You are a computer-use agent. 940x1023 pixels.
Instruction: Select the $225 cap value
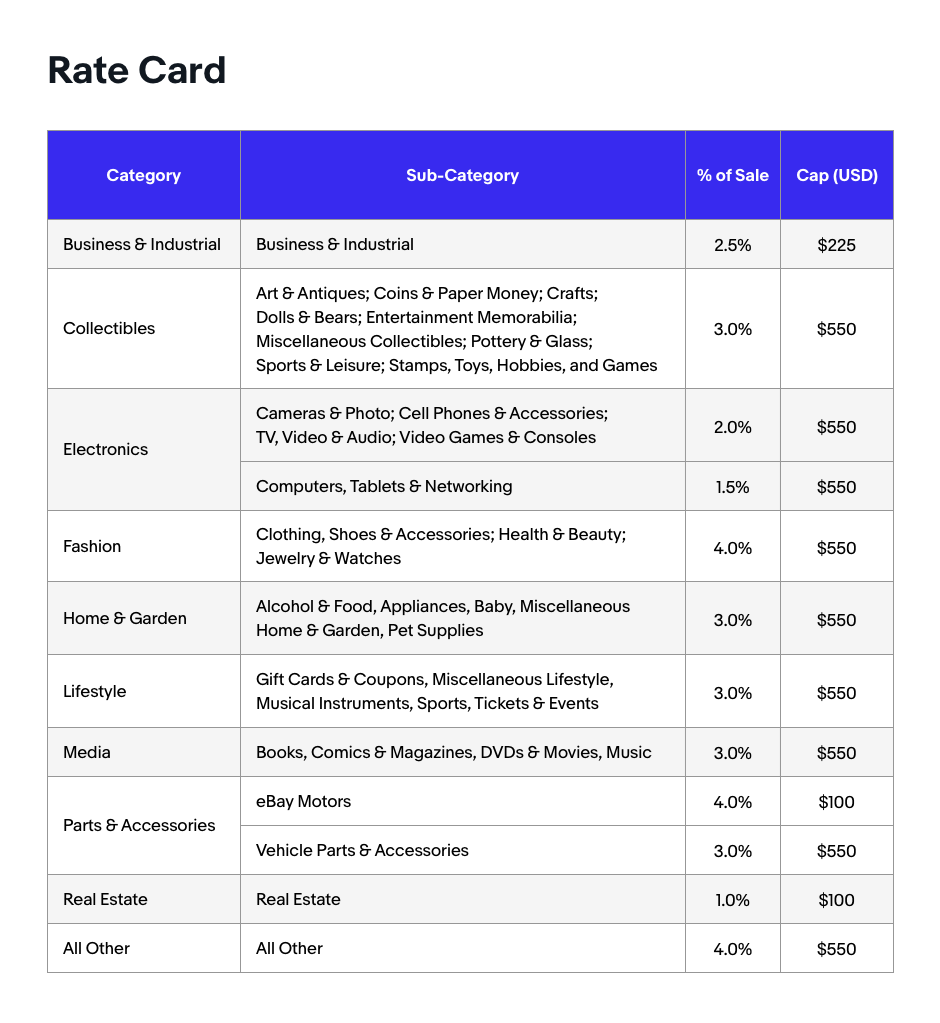(836, 244)
